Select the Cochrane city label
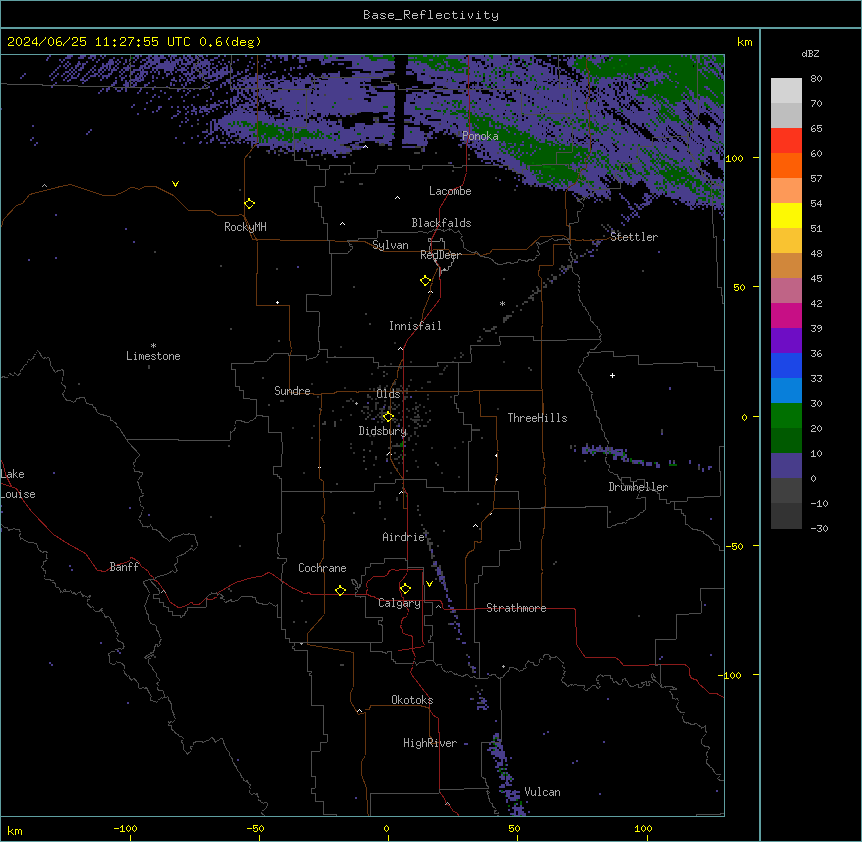The height and width of the screenshot is (842, 862). pos(322,568)
